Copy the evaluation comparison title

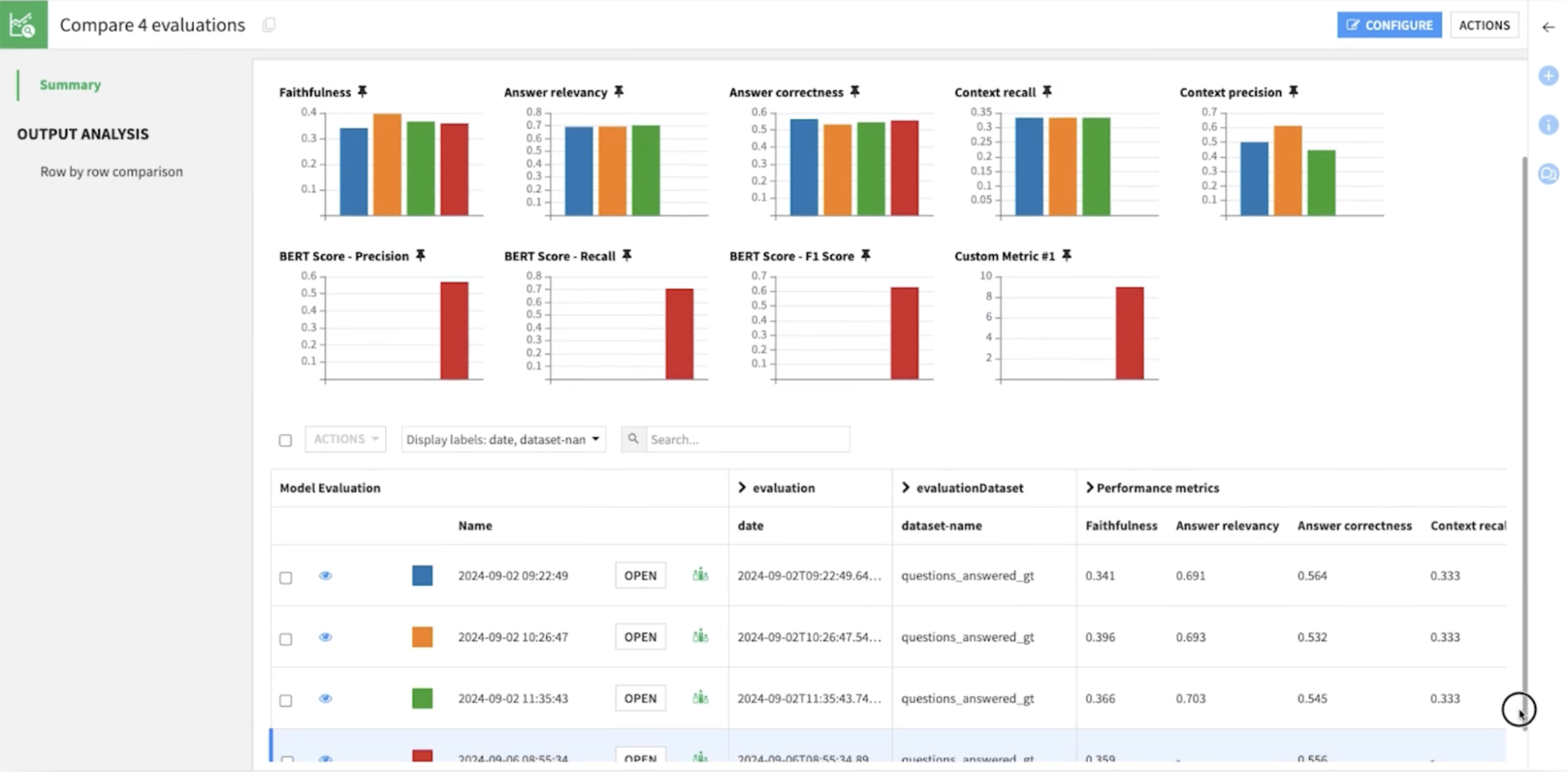coord(269,25)
